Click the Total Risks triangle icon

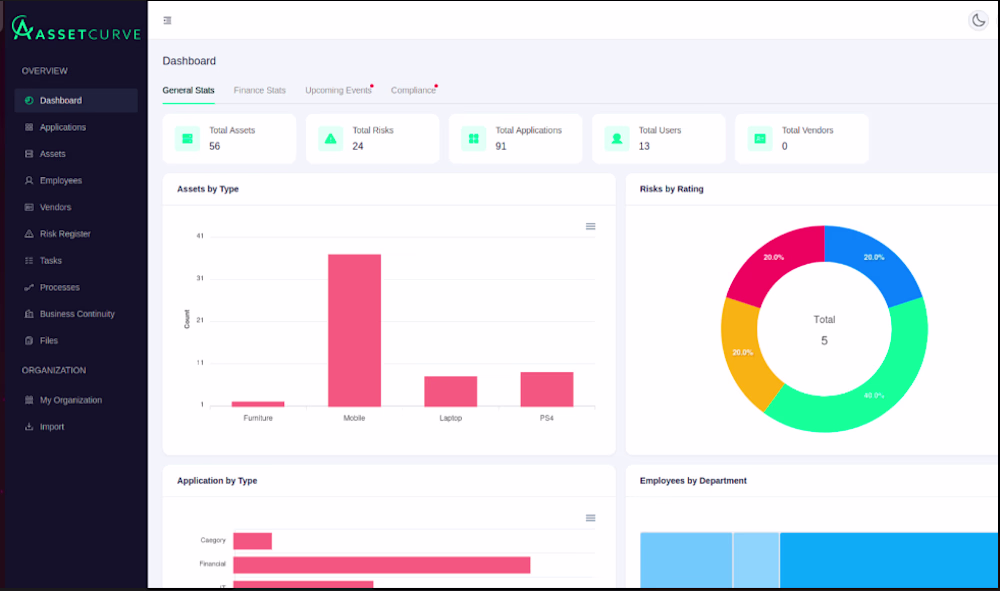(330, 138)
